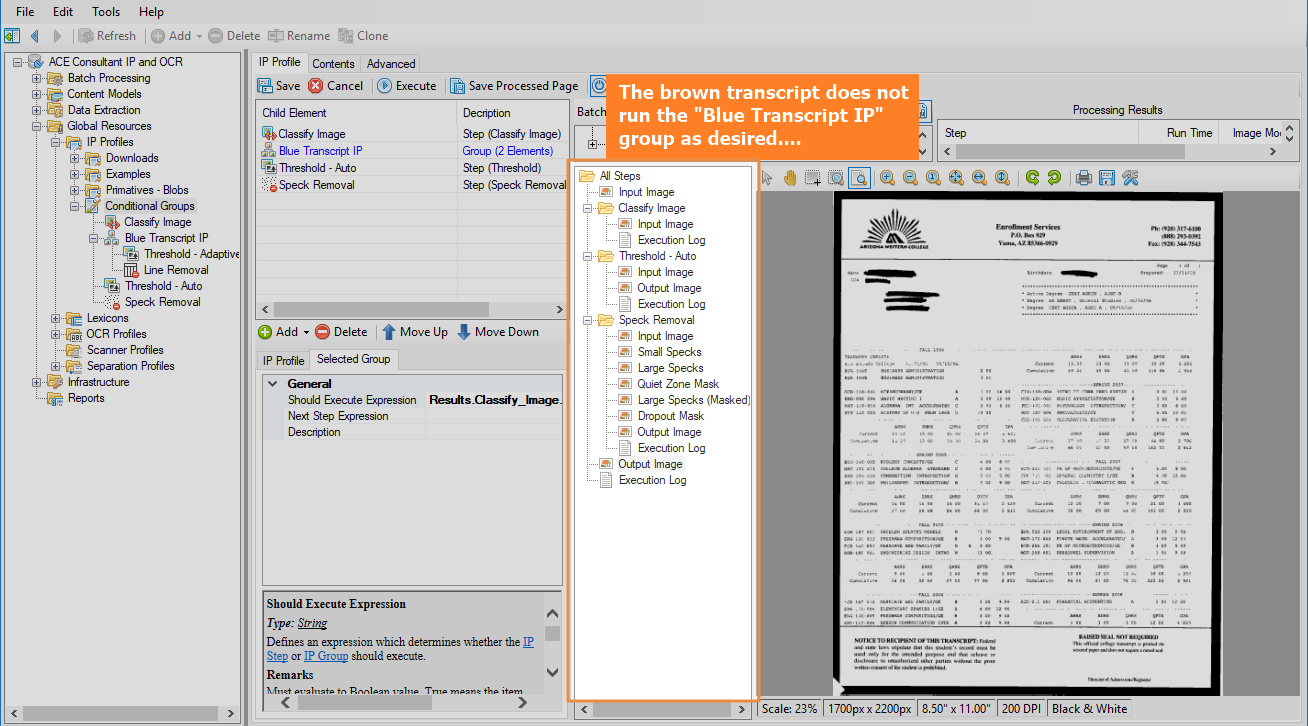Save the displayed image to disk
This screenshot has width=1308, height=726.
point(1107,178)
